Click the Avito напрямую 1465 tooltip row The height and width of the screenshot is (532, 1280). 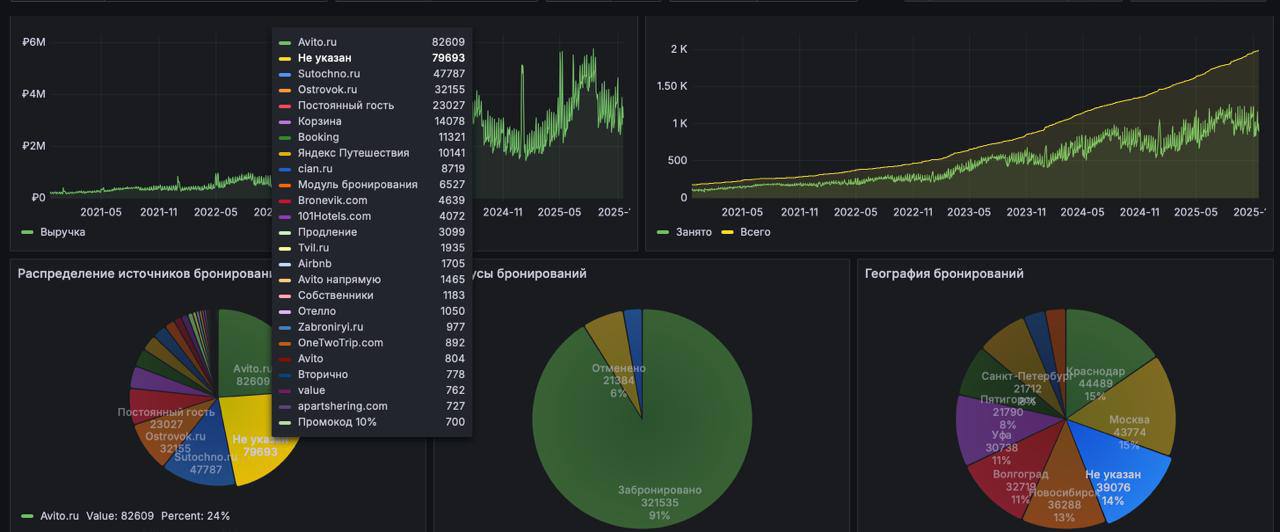tap(372, 280)
